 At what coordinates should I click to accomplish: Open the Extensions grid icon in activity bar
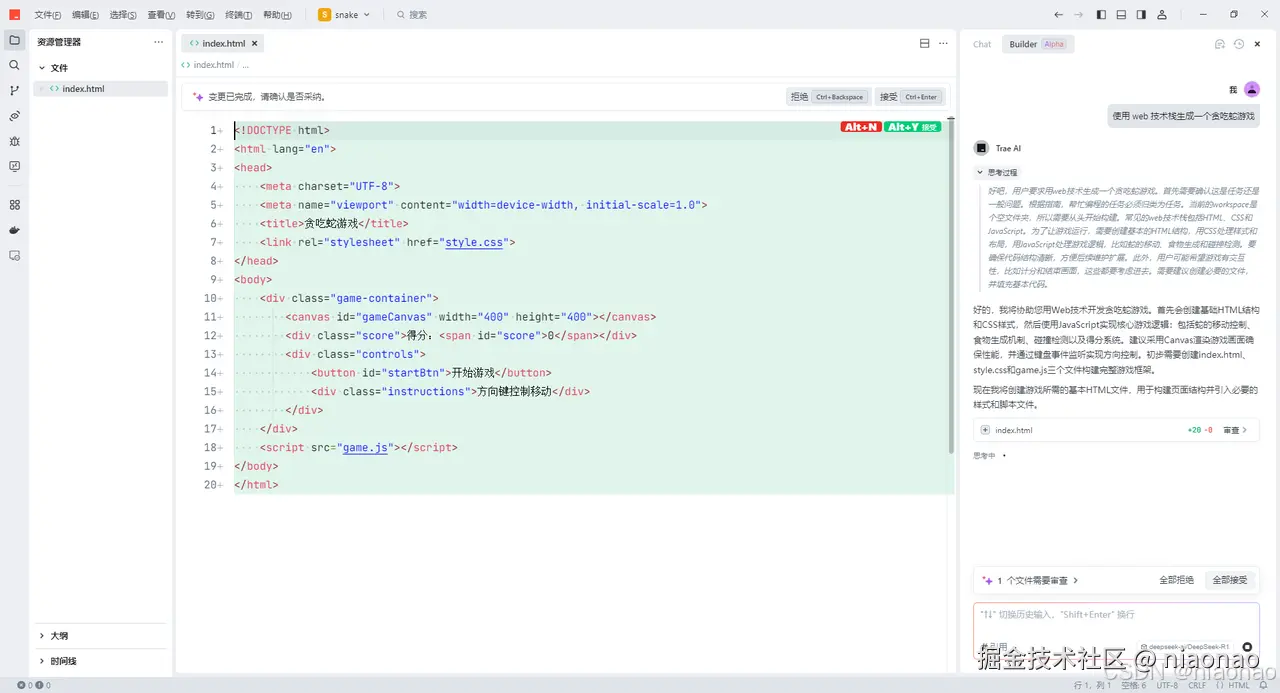pos(14,204)
